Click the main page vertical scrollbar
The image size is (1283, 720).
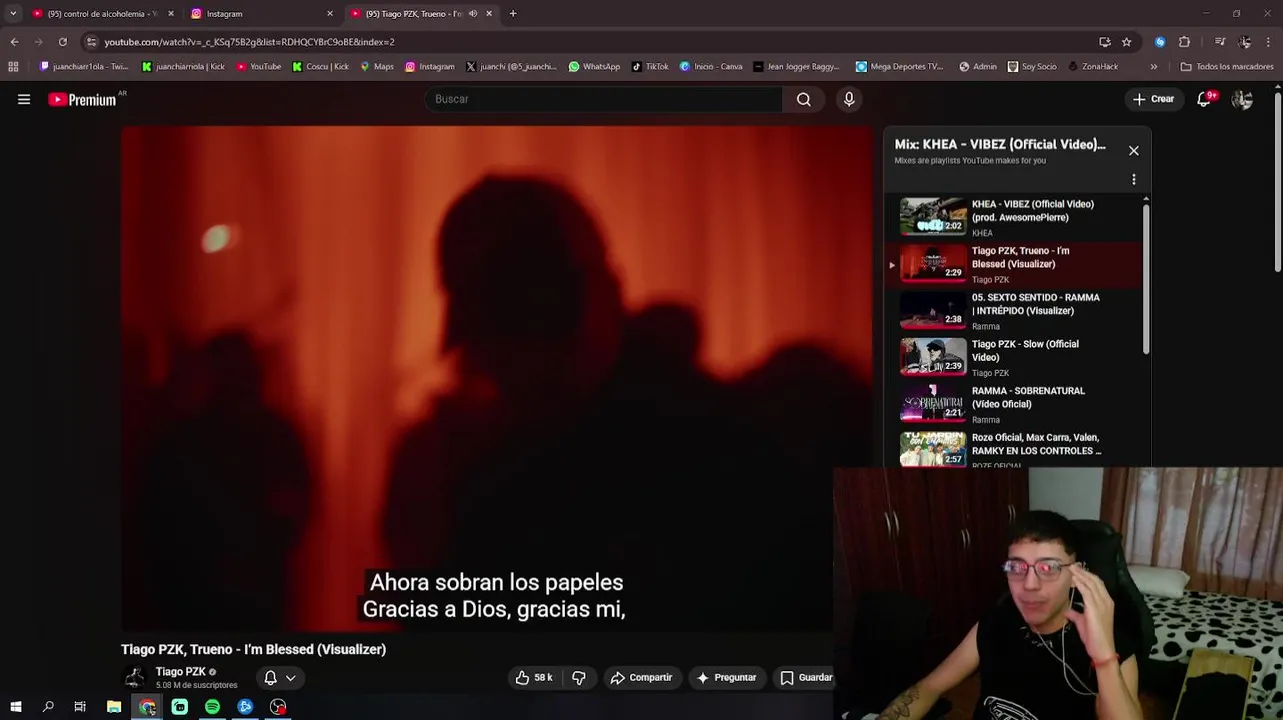click(x=1278, y=180)
